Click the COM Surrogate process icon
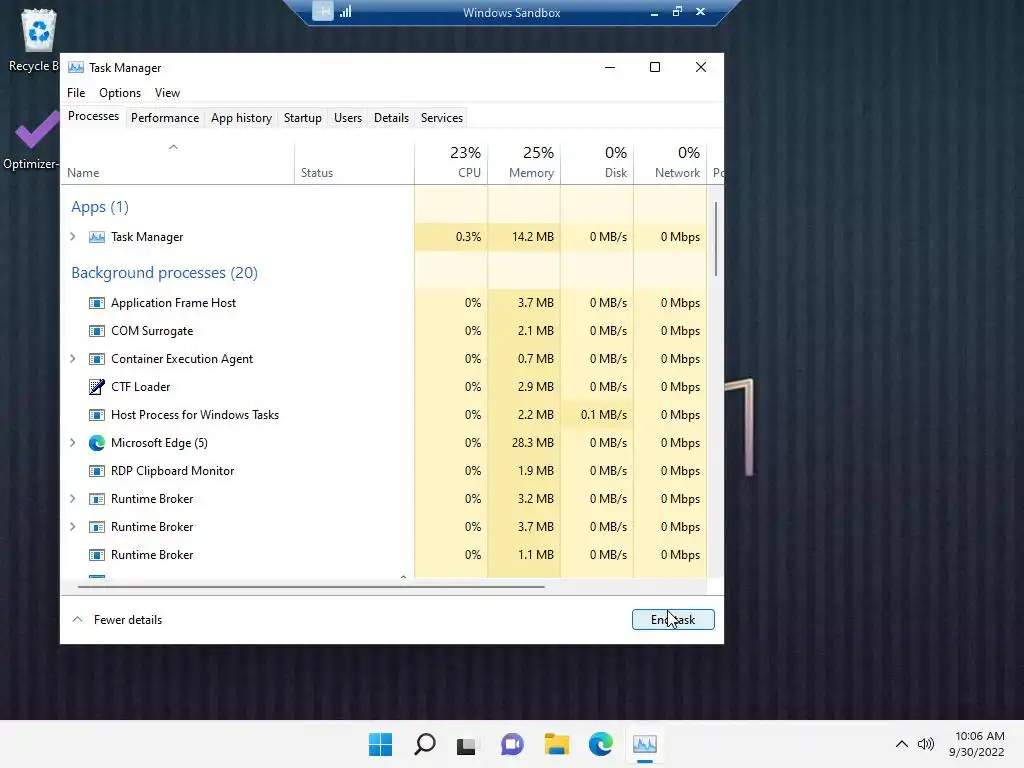Viewport: 1024px width, 768px height. [97, 331]
